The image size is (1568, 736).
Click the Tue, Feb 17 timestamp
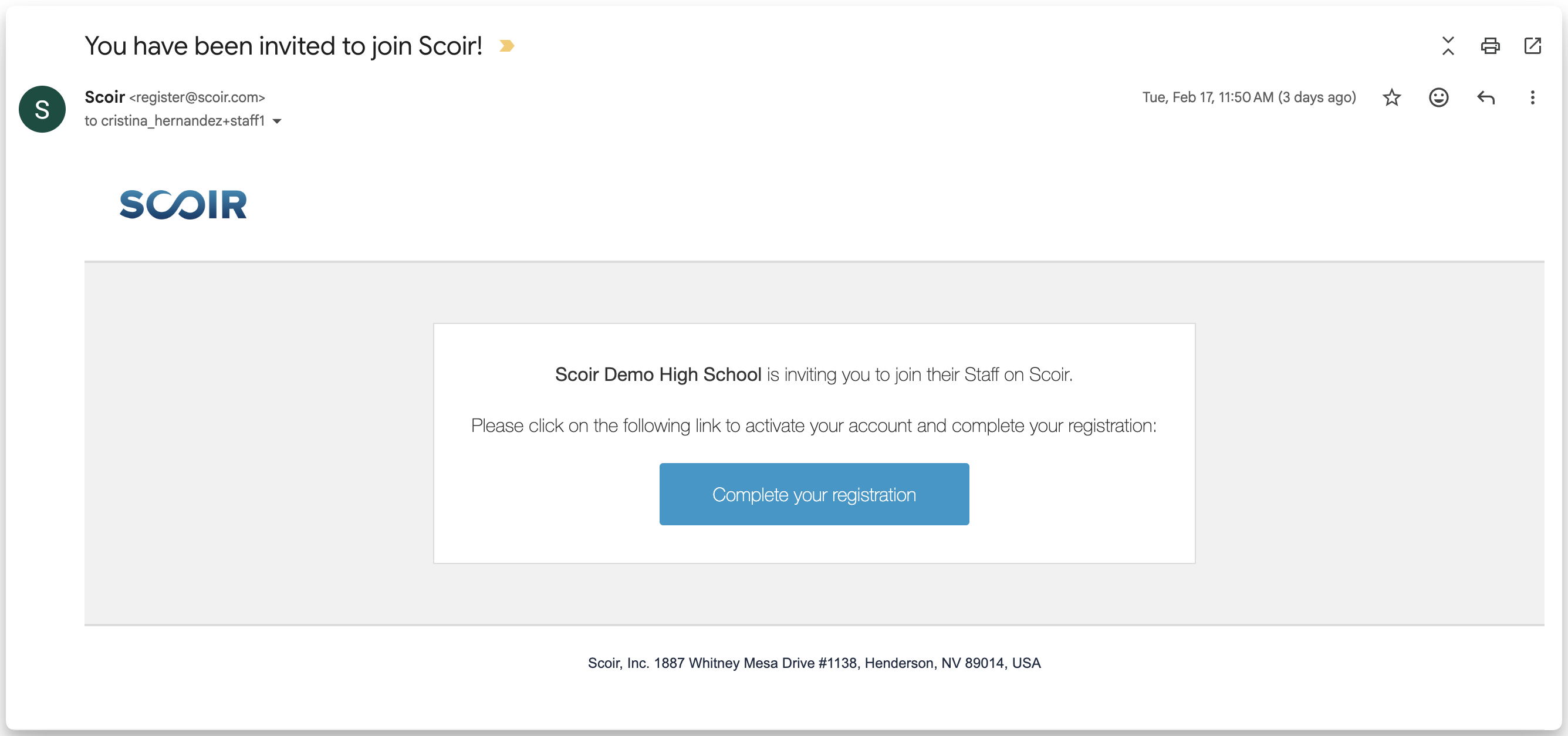[x=1248, y=97]
